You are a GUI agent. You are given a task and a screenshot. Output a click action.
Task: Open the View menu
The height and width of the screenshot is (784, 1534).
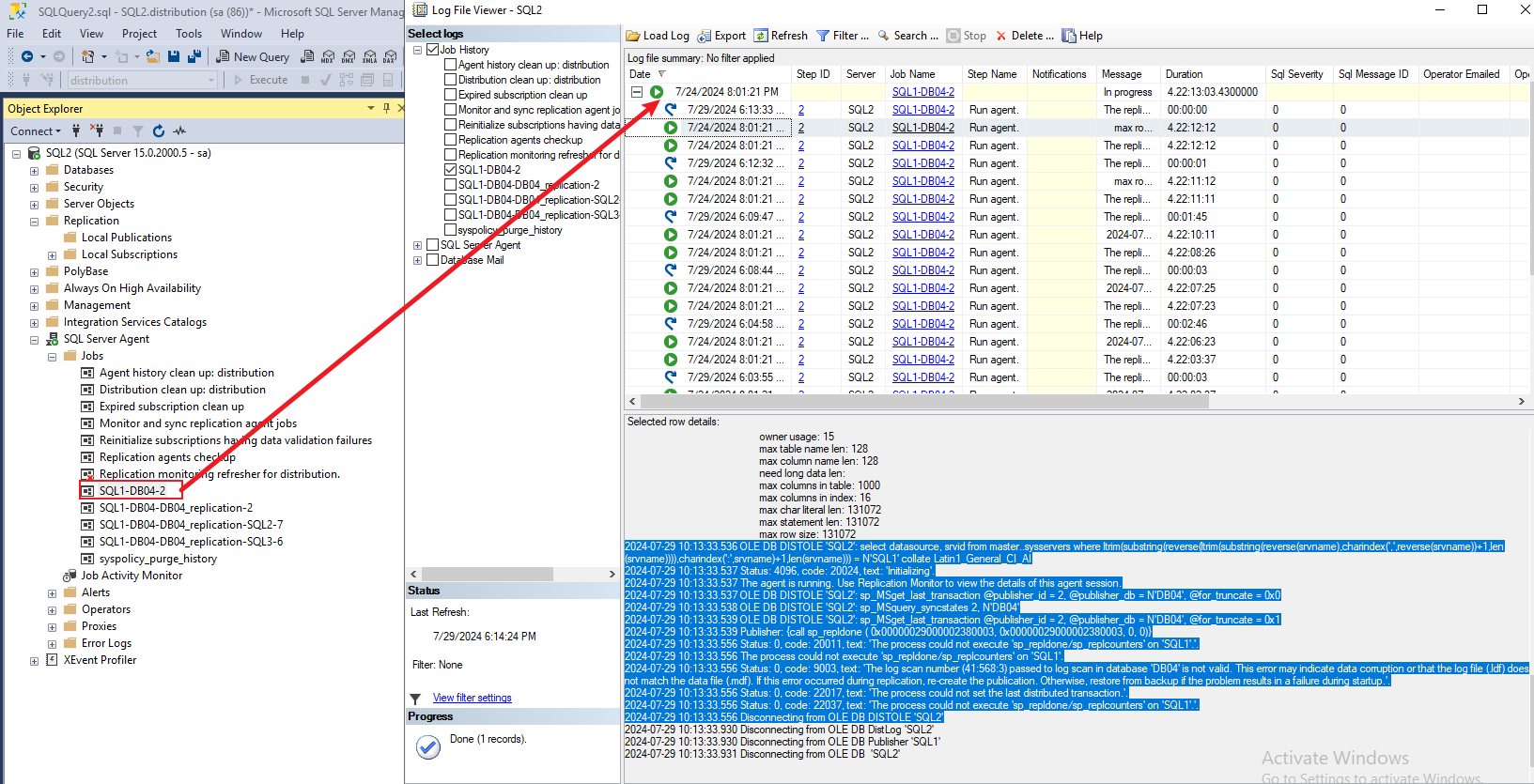click(92, 34)
